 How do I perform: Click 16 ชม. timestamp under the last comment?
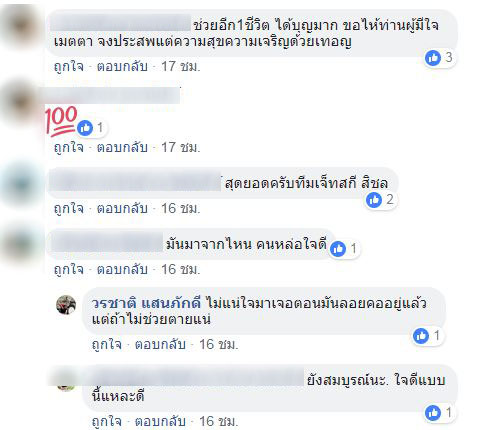[219, 421]
